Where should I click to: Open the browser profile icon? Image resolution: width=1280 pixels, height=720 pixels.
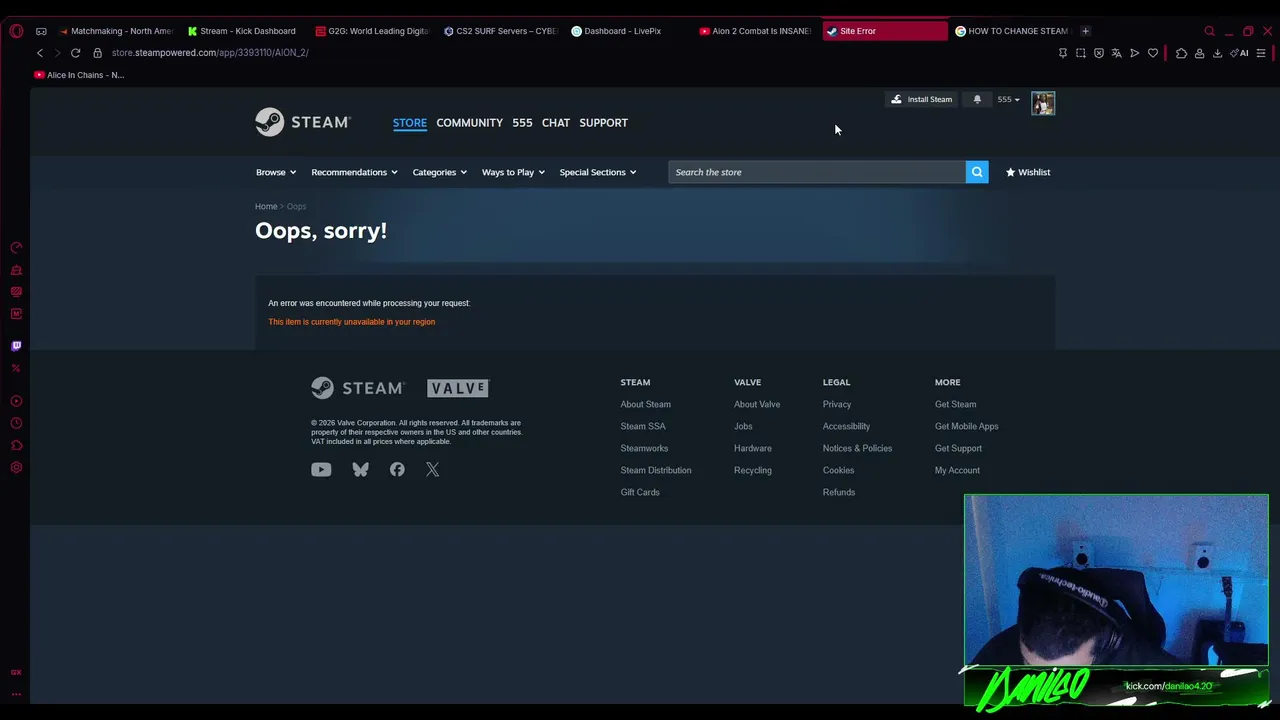click(1199, 53)
